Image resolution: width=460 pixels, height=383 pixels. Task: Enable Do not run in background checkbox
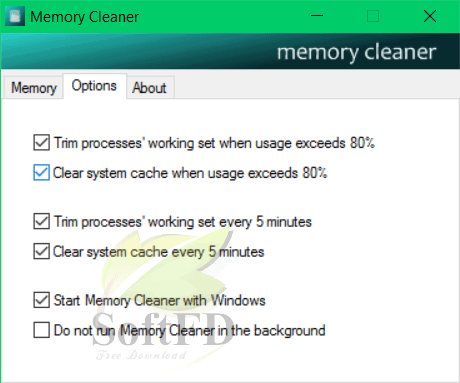click(x=42, y=330)
